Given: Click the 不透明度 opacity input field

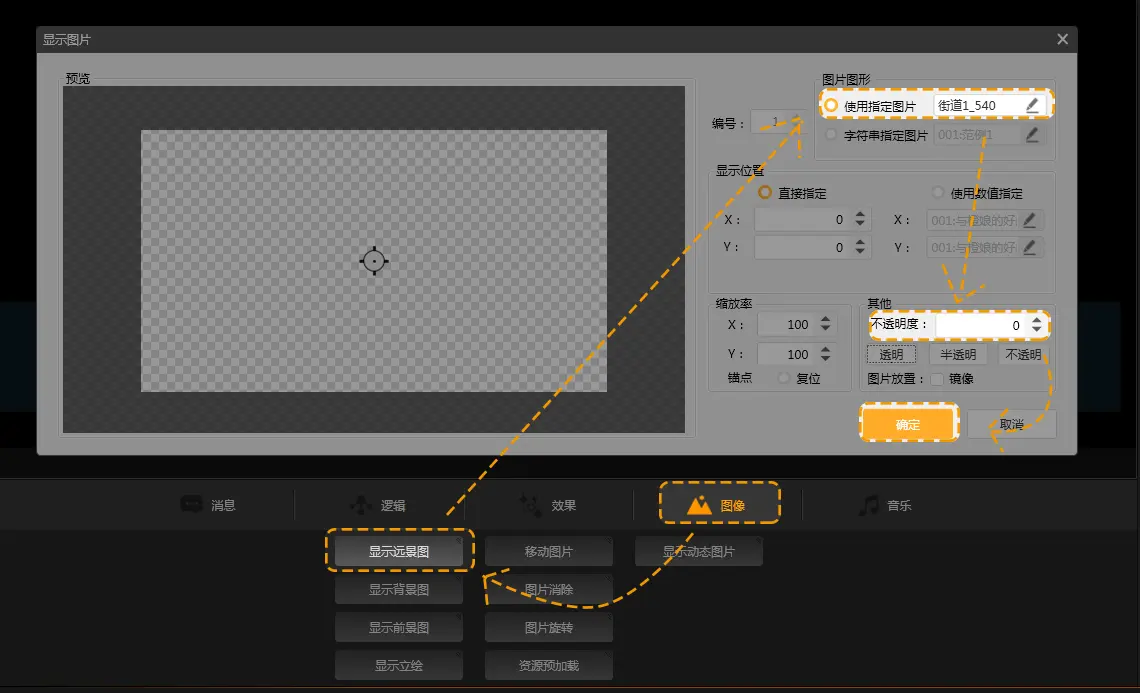Looking at the screenshot, I should [x=980, y=325].
